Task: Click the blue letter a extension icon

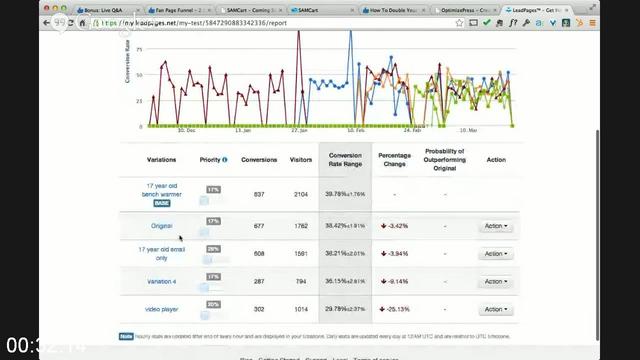Action: (x=539, y=23)
